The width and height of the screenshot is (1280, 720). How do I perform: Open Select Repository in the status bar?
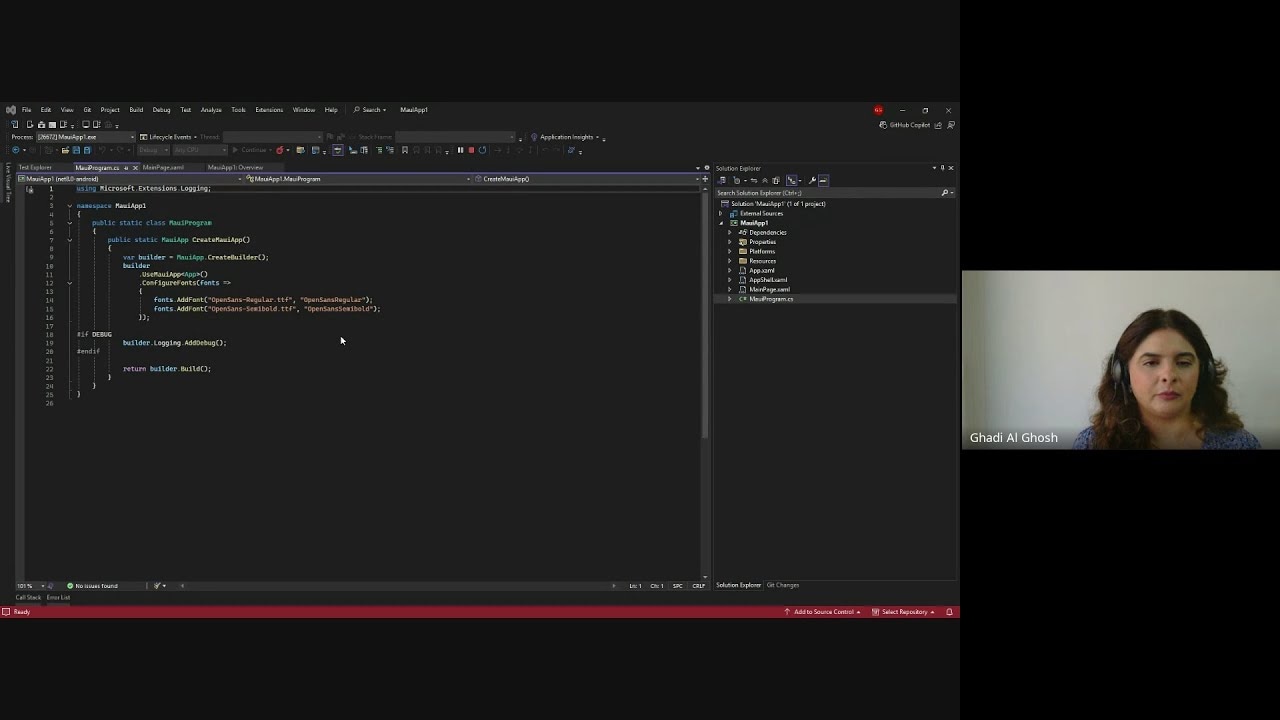pyautogui.click(x=901, y=611)
